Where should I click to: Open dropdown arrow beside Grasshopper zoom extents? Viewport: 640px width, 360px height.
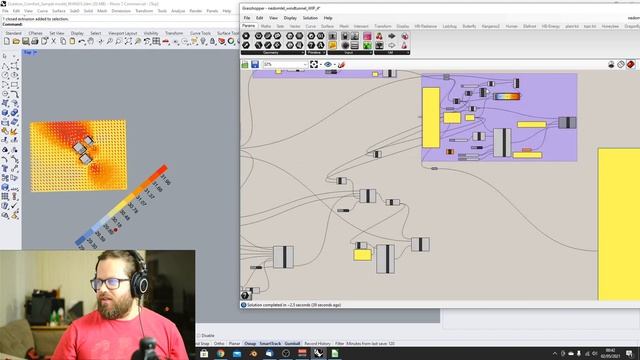pos(320,64)
